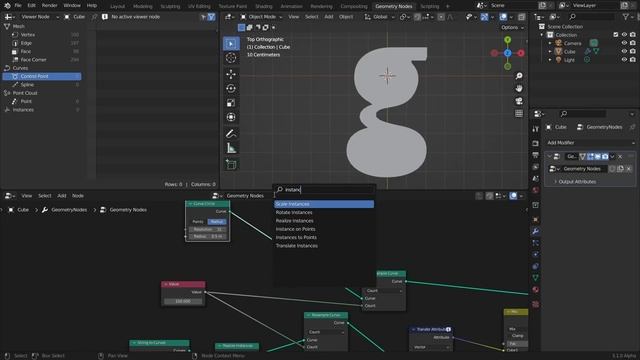
Task: Open the Render menu
Action: click(x=49, y=6)
